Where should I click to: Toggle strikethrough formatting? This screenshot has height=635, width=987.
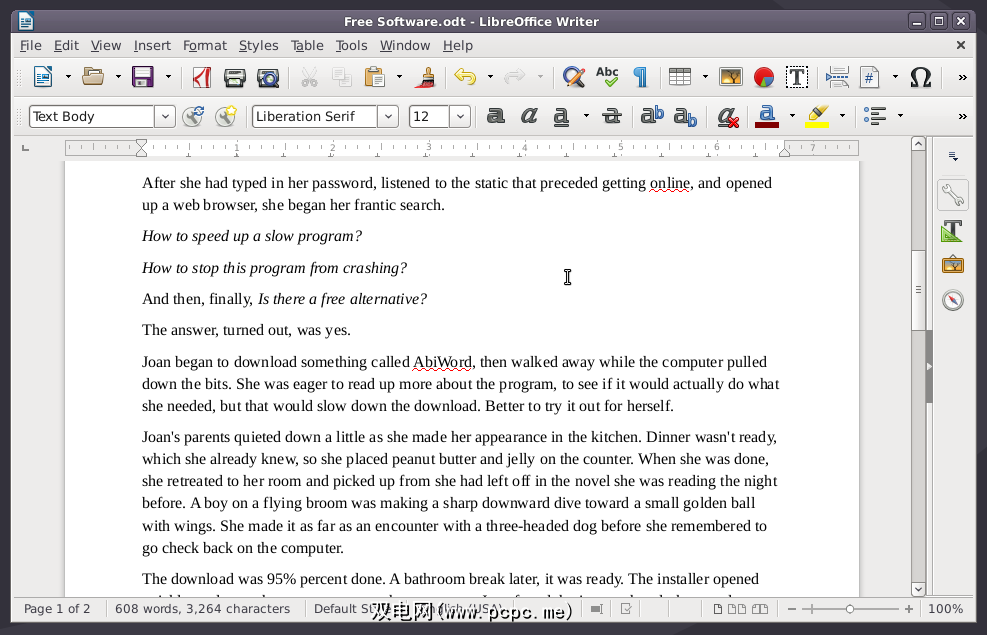[x=612, y=116]
